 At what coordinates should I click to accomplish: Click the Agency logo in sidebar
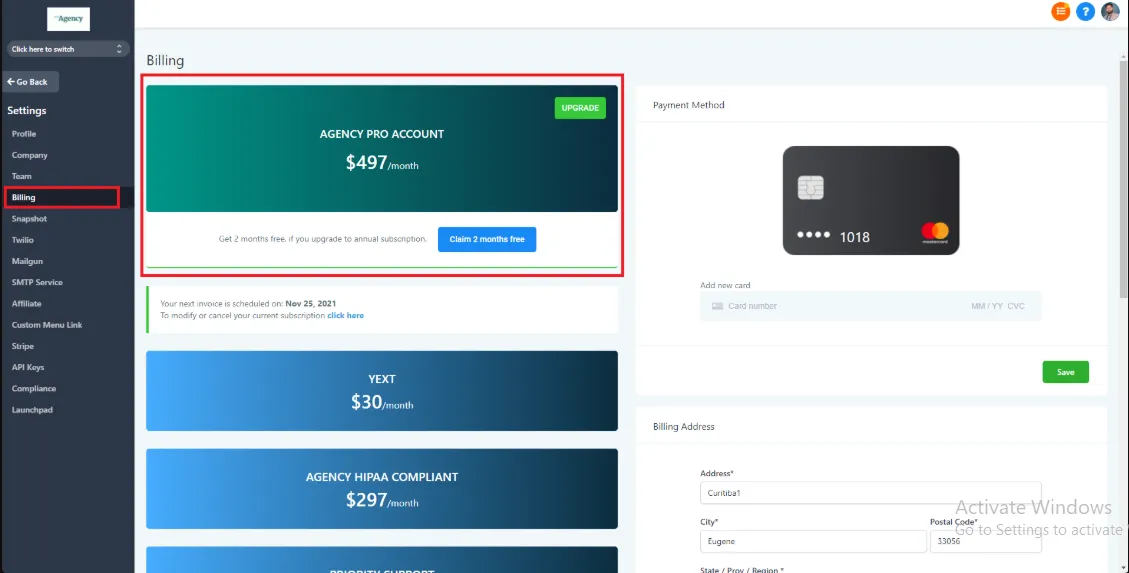tap(68, 19)
